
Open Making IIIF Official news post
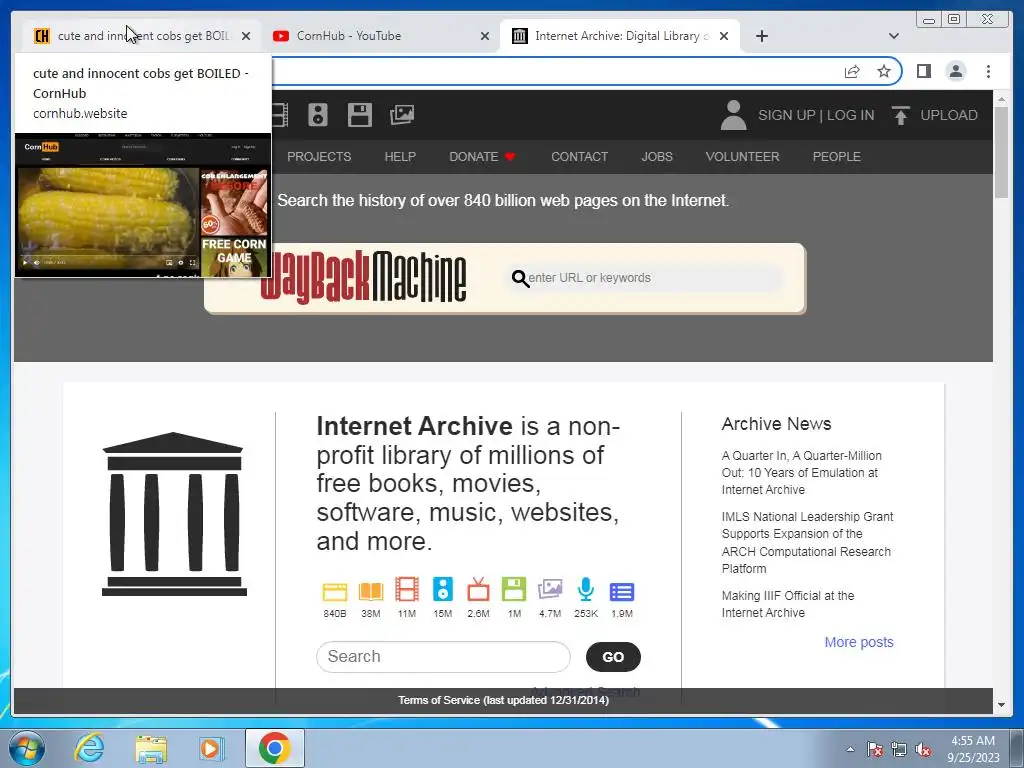[788, 604]
